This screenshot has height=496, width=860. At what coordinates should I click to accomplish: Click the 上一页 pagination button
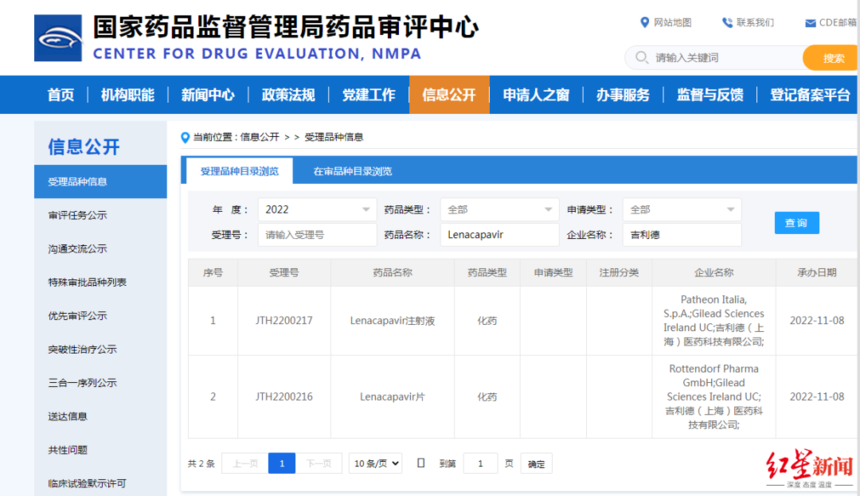245,464
